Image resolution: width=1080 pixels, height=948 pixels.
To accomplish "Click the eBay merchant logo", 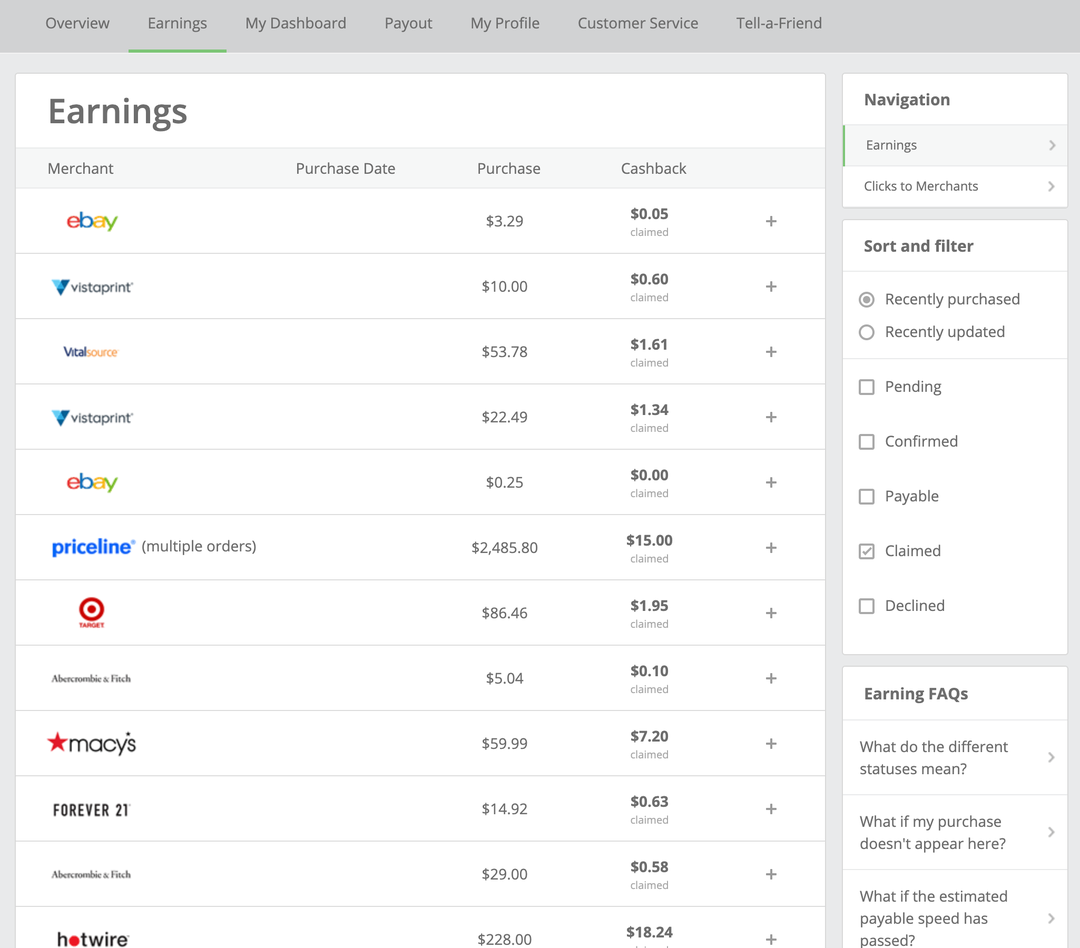I will point(92,221).
